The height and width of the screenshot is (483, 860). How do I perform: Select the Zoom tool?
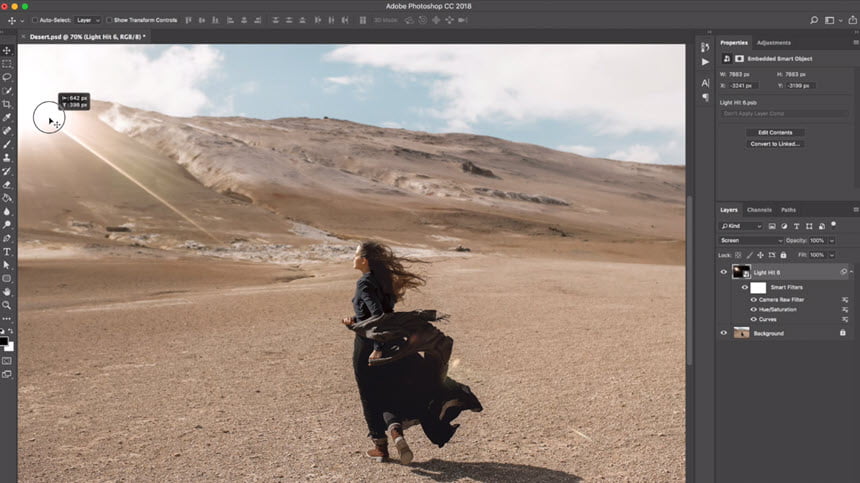[7, 305]
